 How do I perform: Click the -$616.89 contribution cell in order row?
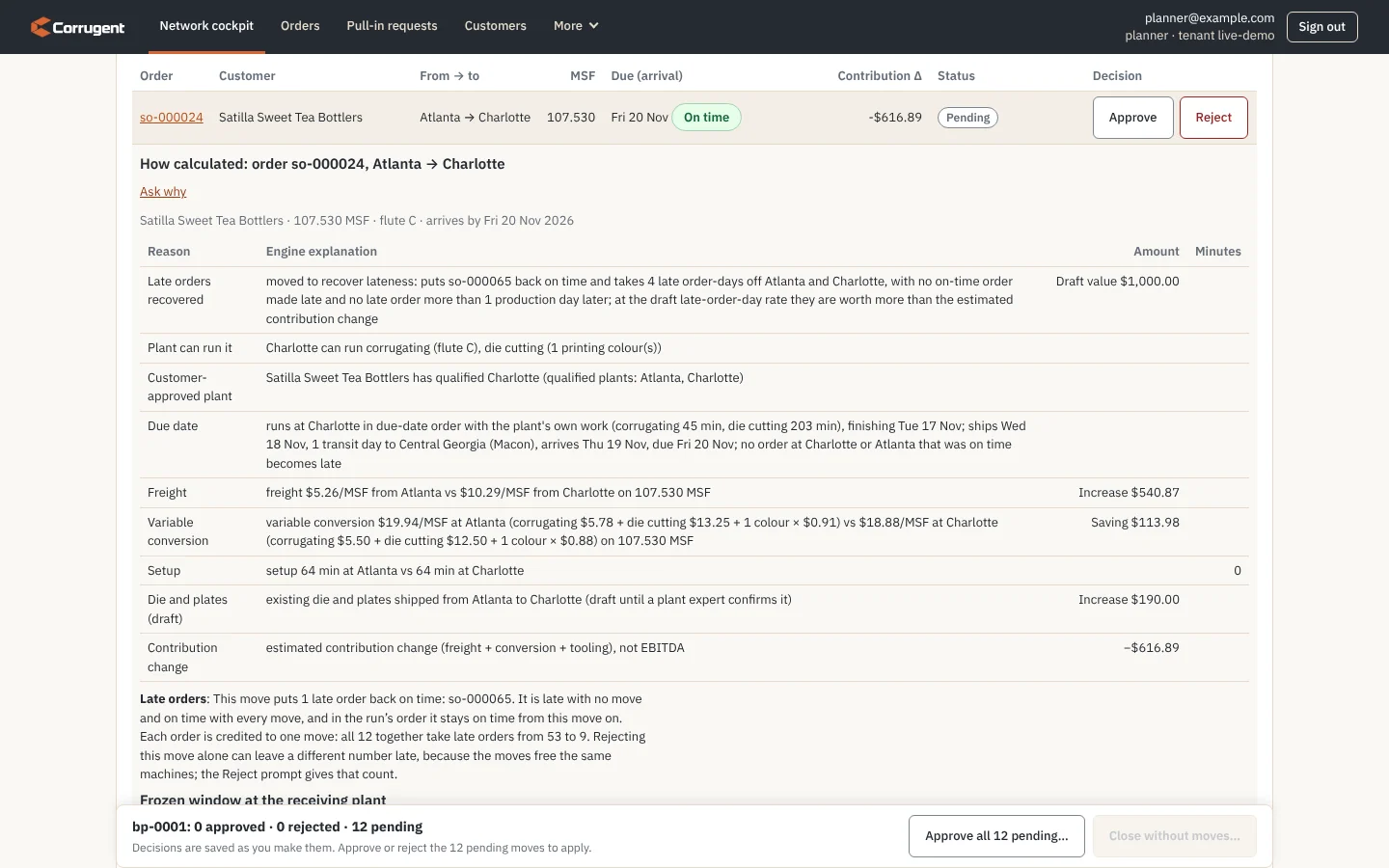[895, 118]
